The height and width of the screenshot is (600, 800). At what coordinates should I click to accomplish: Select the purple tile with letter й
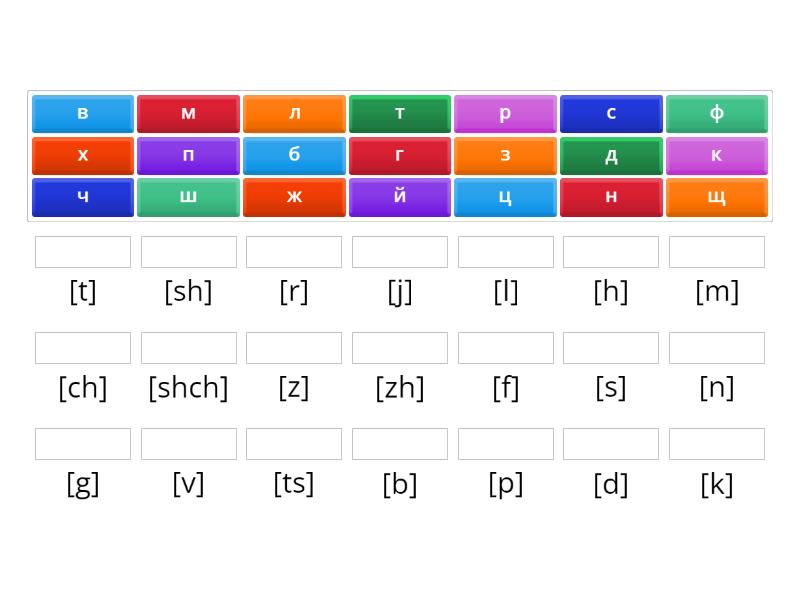400,197
